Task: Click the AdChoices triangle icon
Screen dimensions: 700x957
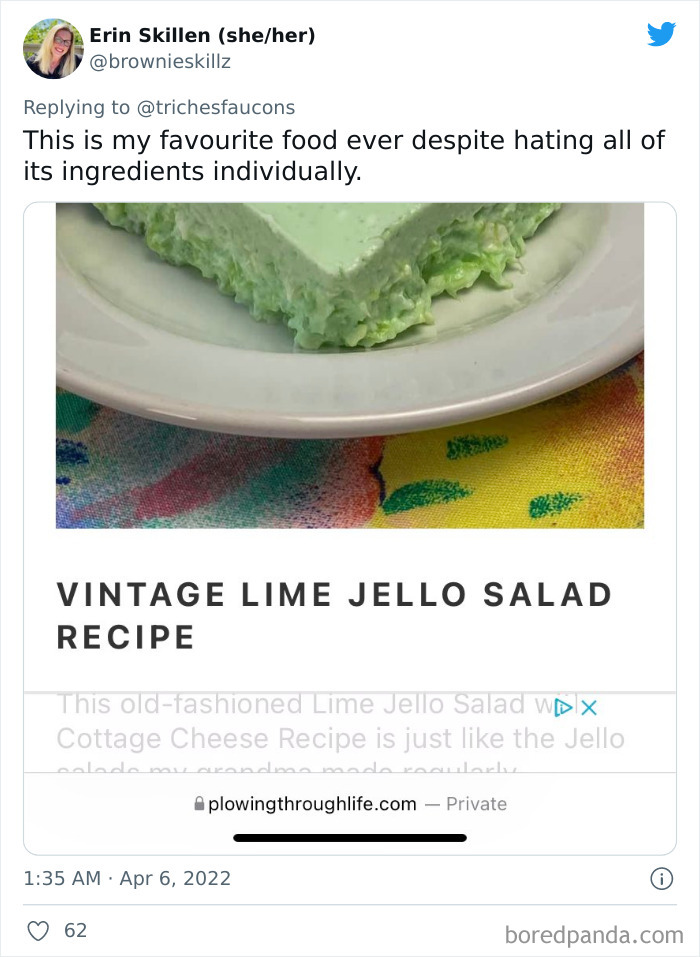Action: (x=563, y=708)
